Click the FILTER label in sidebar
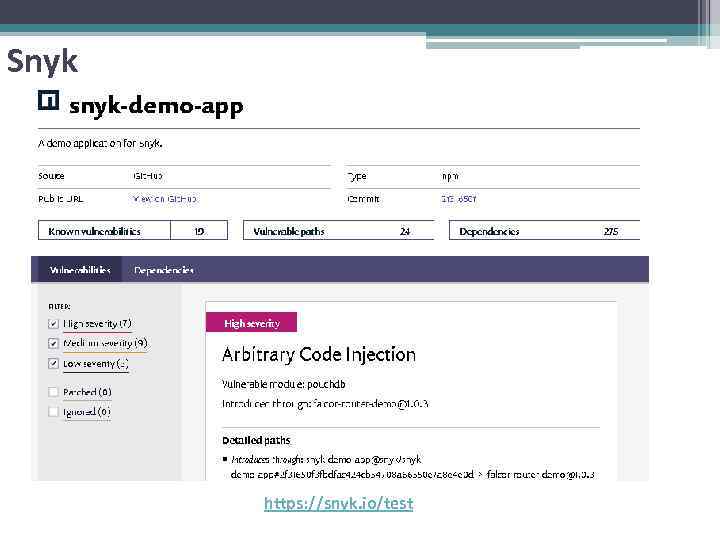This screenshot has width=720, height=540. [59, 306]
